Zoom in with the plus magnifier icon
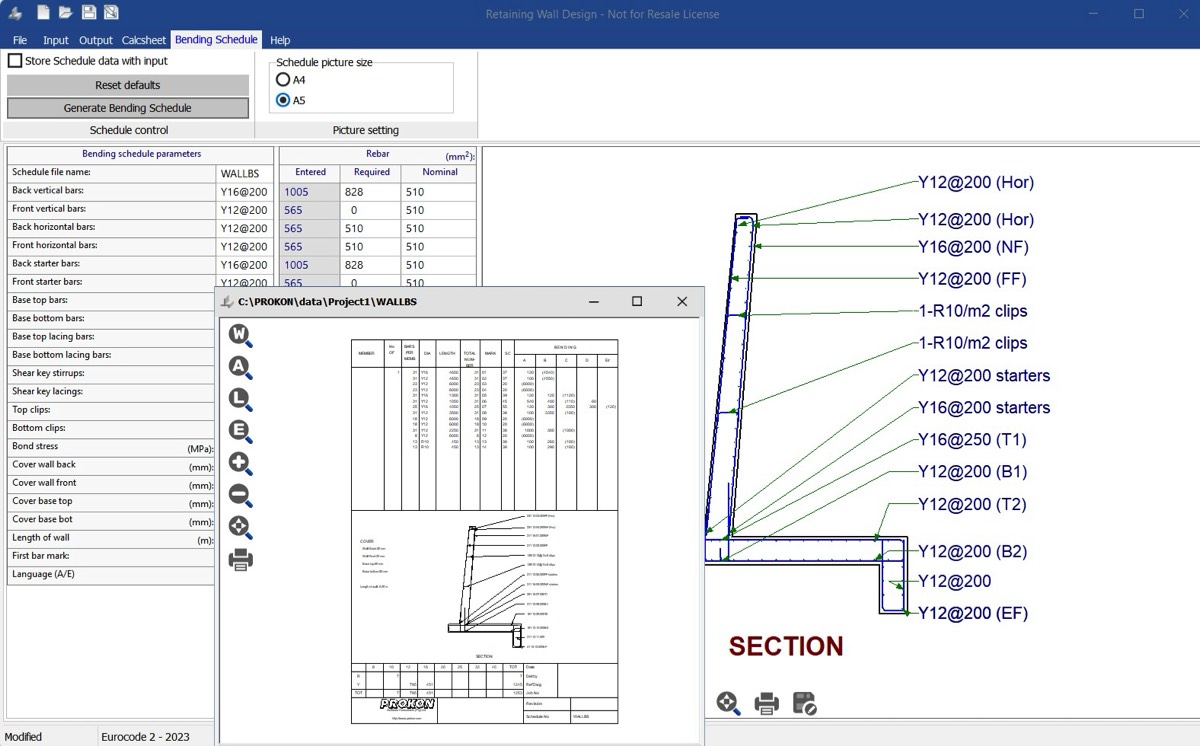This screenshot has height=746, width=1200. click(240, 464)
